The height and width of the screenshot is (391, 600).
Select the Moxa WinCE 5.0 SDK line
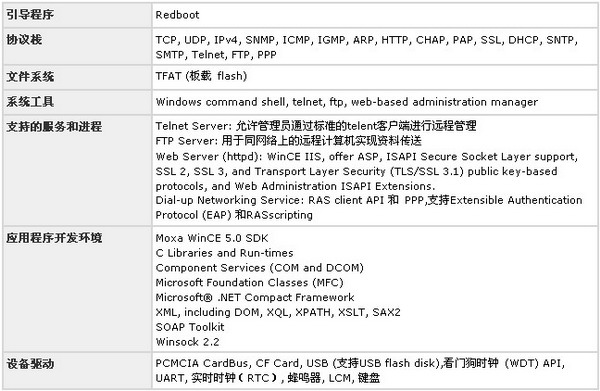(212, 238)
